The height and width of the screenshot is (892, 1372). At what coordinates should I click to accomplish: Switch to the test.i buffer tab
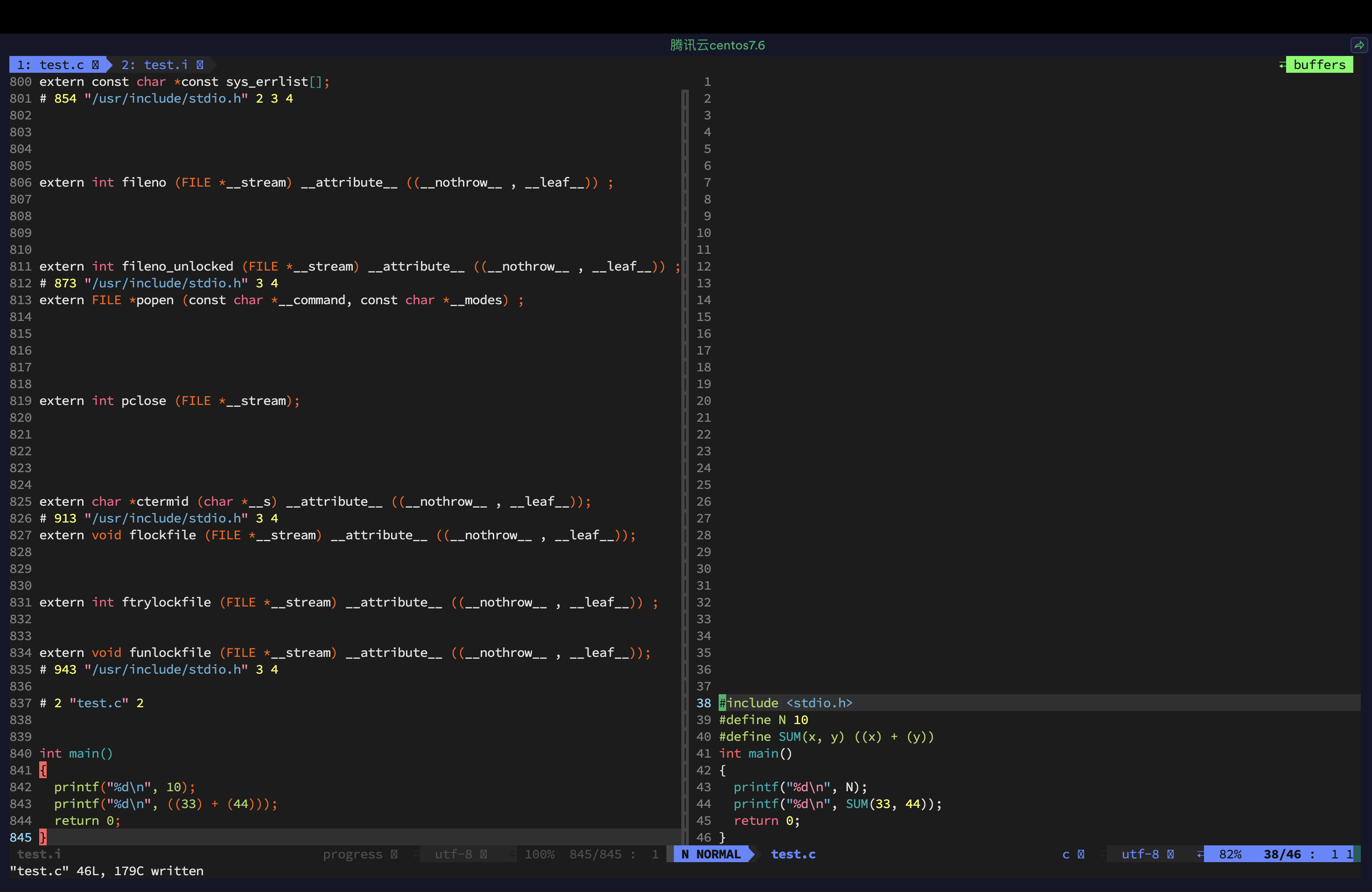point(162,64)
